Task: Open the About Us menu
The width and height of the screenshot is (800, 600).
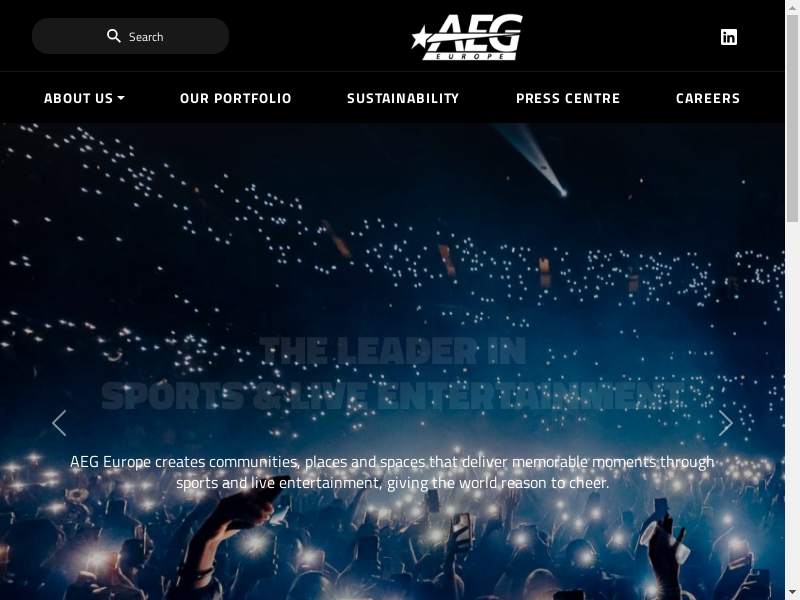Action: [84, 98]
